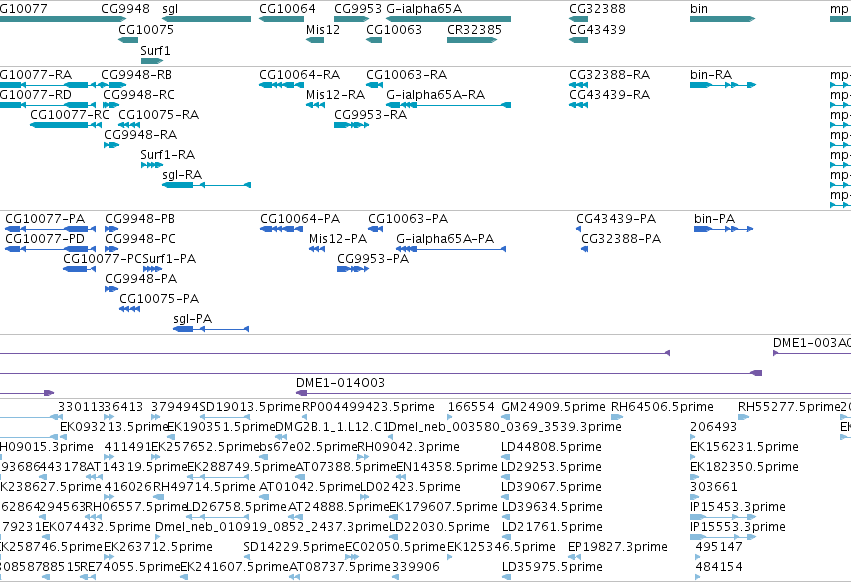
Task: Select the CG9948-PB protein label
Action: pyautogui.click(x=140, y=219)
